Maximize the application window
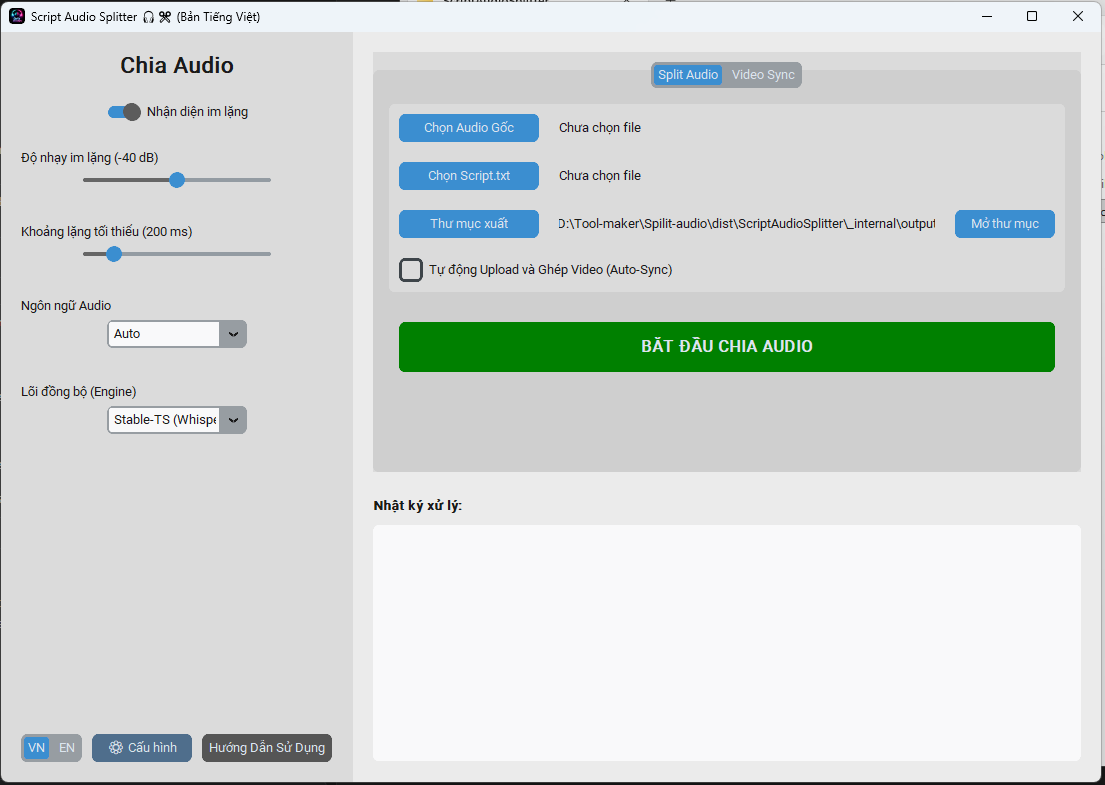This screenshot has height=785, width=1105. pos(1032,17)
